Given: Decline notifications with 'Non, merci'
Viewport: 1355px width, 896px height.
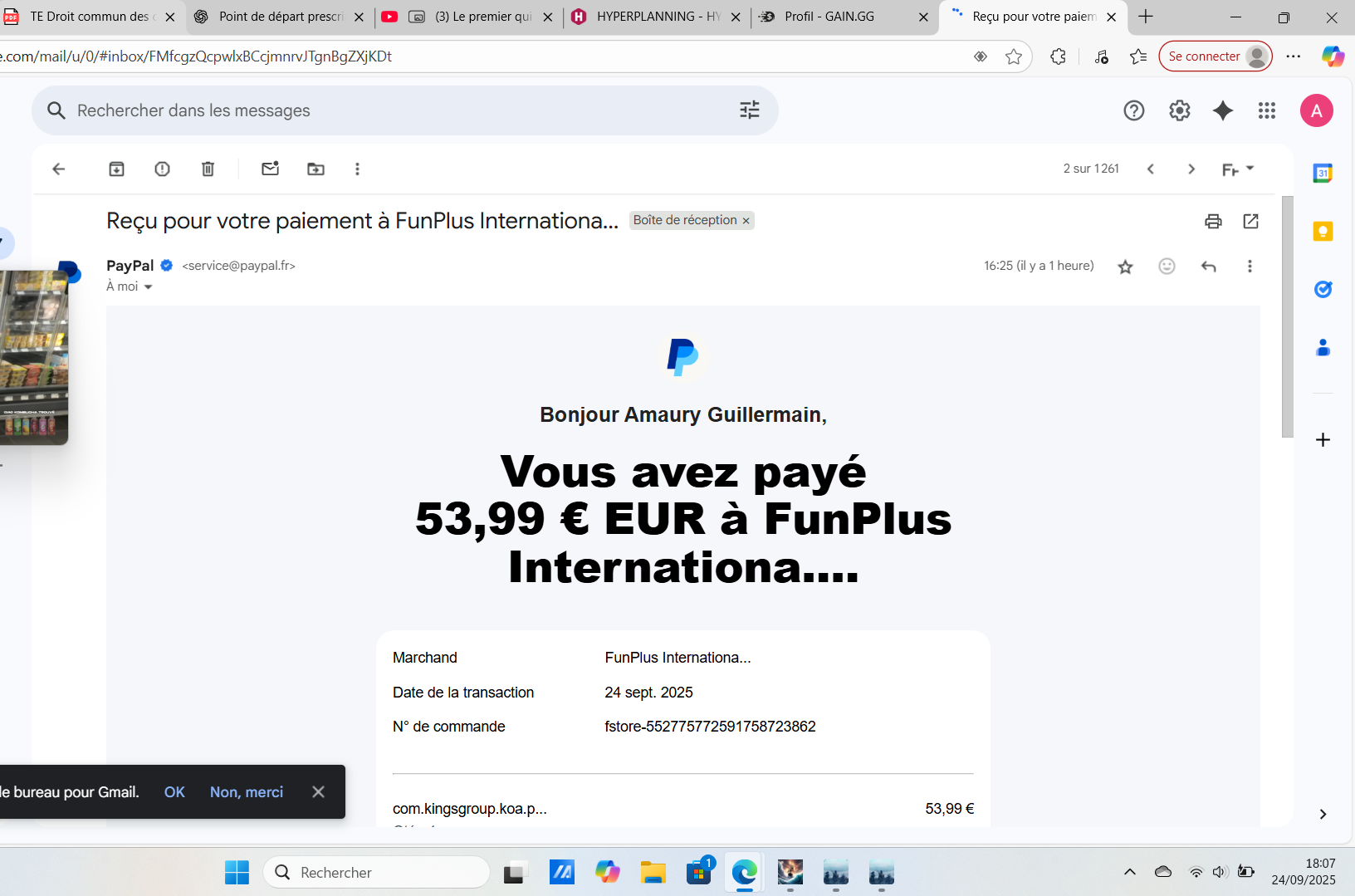Looking at the screenshot, I should tap(247, 792).
